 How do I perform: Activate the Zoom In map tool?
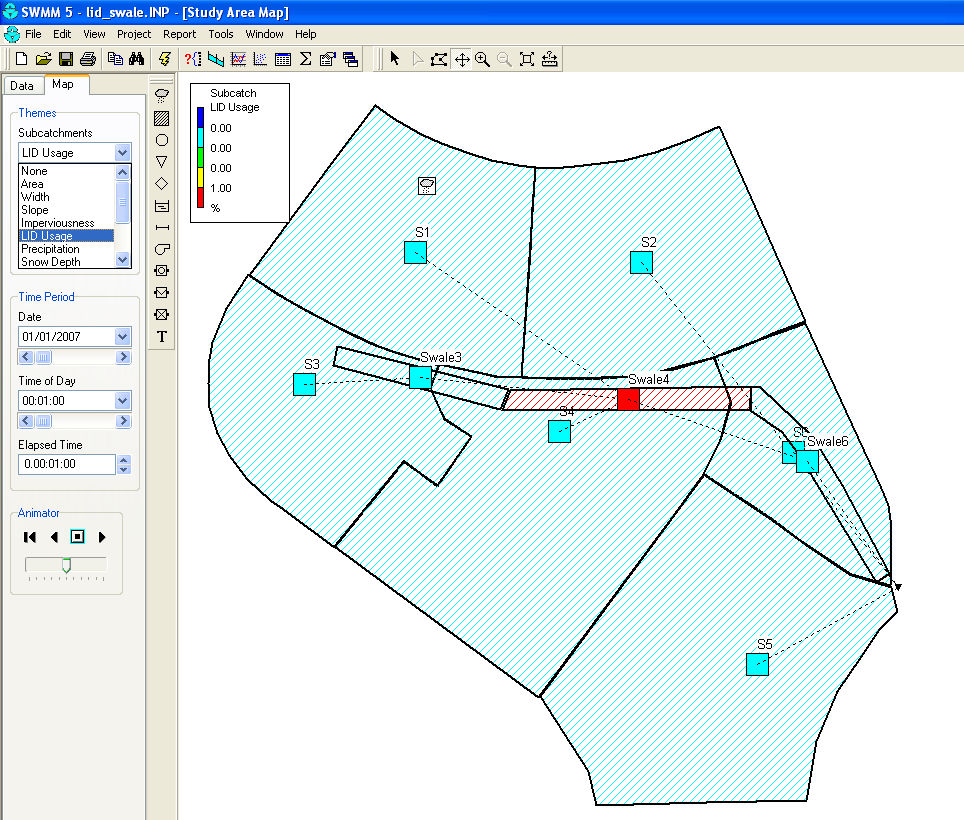[482, 58]
